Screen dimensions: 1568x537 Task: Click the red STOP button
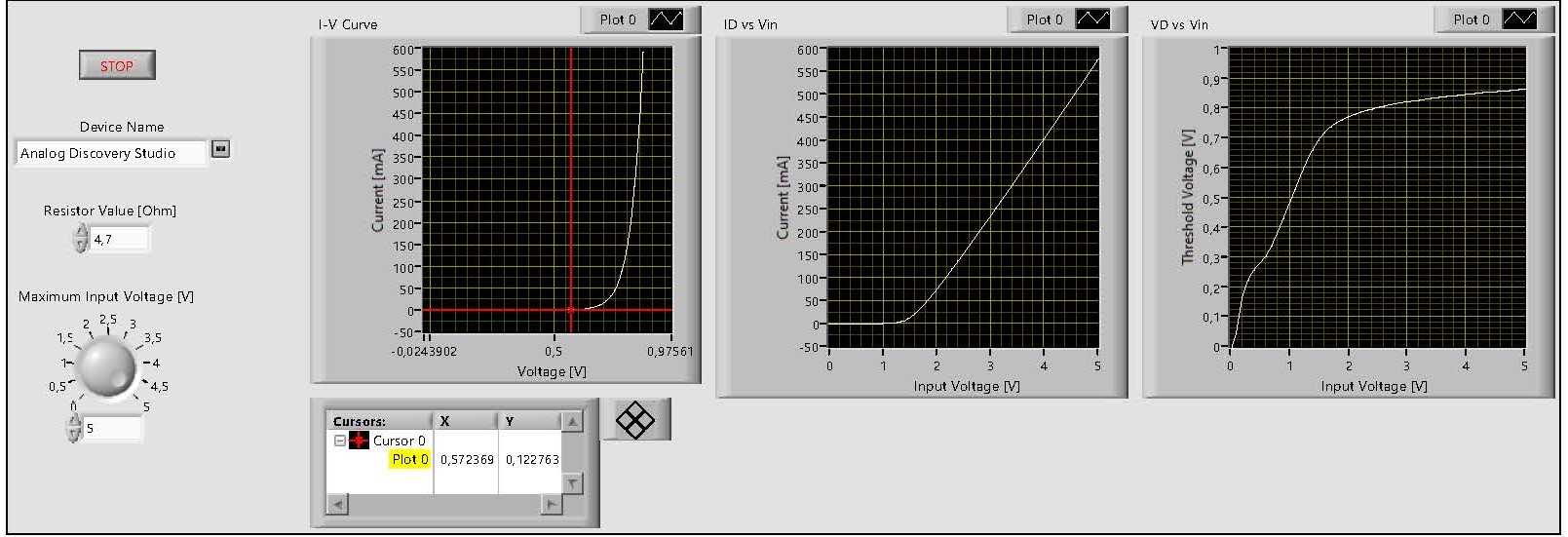(116, 65)
